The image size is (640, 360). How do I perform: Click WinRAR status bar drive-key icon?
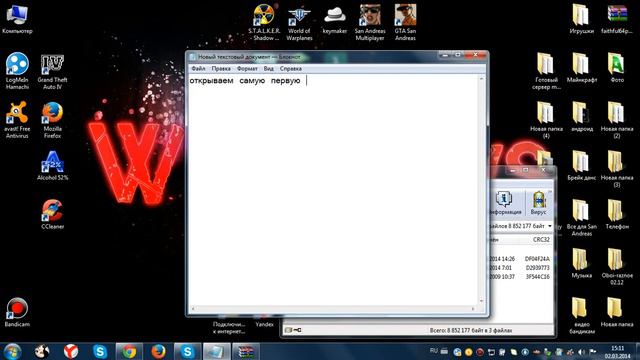point(293,330)
